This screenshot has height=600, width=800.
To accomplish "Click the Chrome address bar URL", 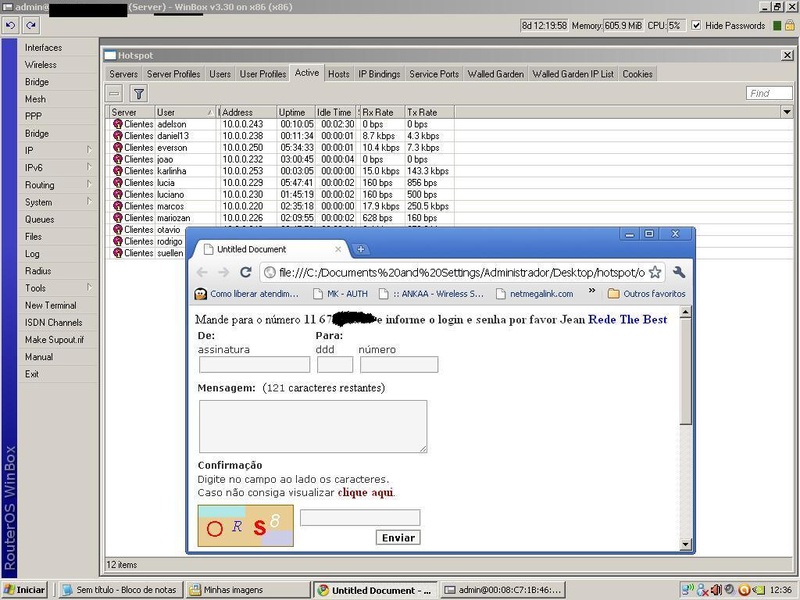I will point(462,272).
